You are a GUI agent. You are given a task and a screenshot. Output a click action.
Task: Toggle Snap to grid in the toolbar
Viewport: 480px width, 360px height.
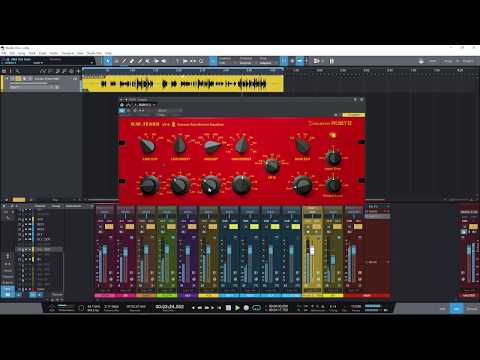point(284,61)
